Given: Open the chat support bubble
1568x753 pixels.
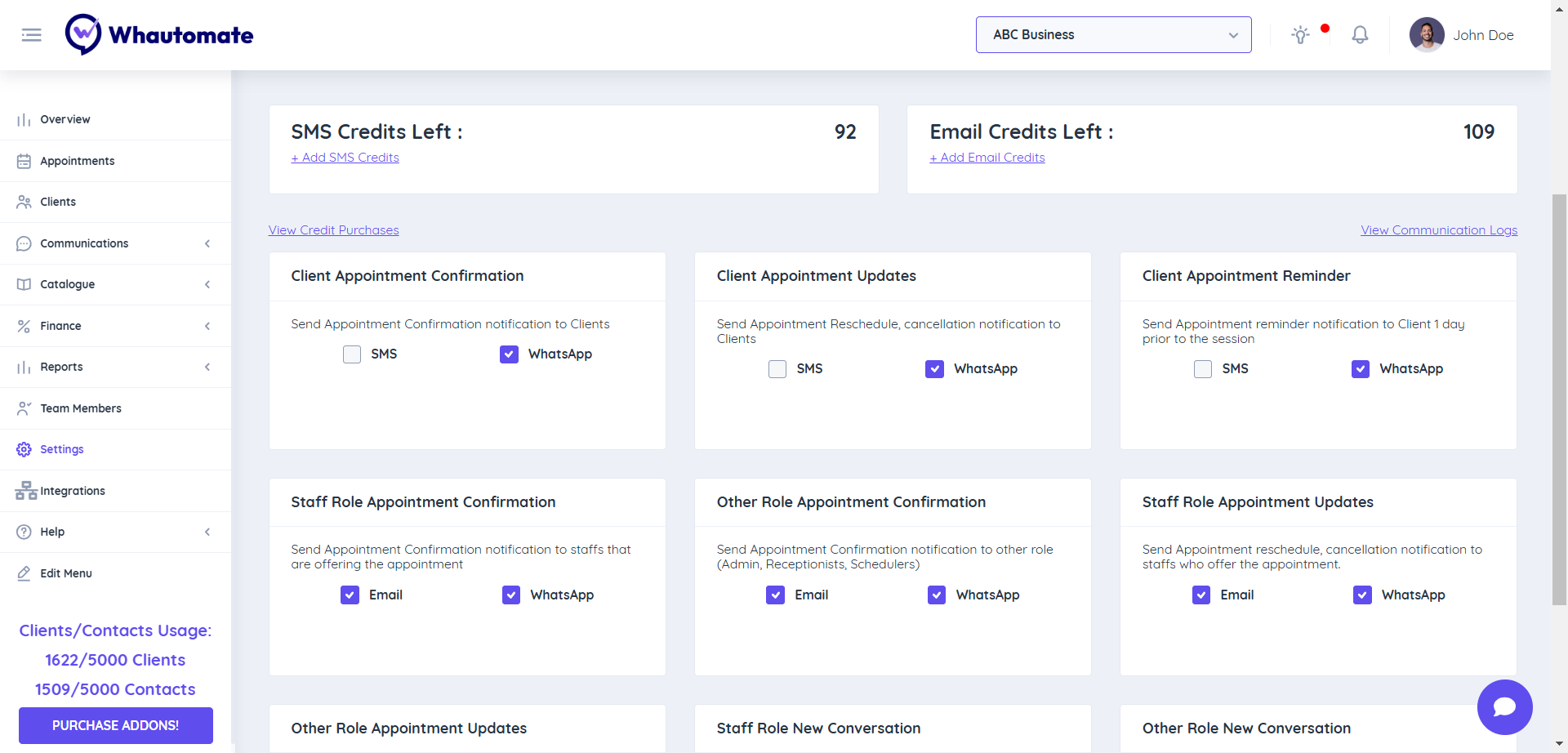Looking at the screenshot, I should pyautogui.click(x=1504, y=707).
